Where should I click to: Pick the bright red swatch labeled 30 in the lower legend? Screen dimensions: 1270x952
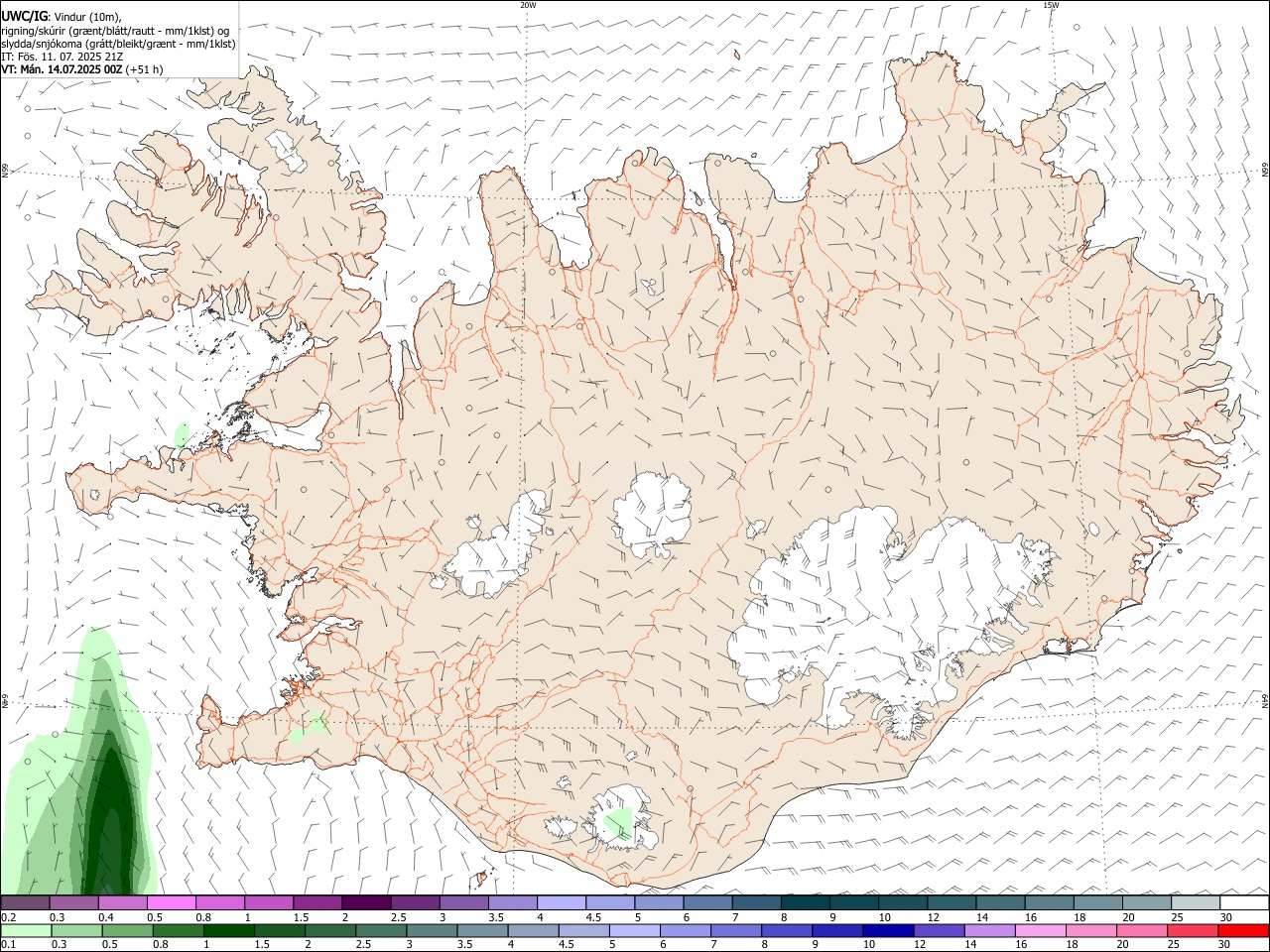click(x=1243, y=930)
